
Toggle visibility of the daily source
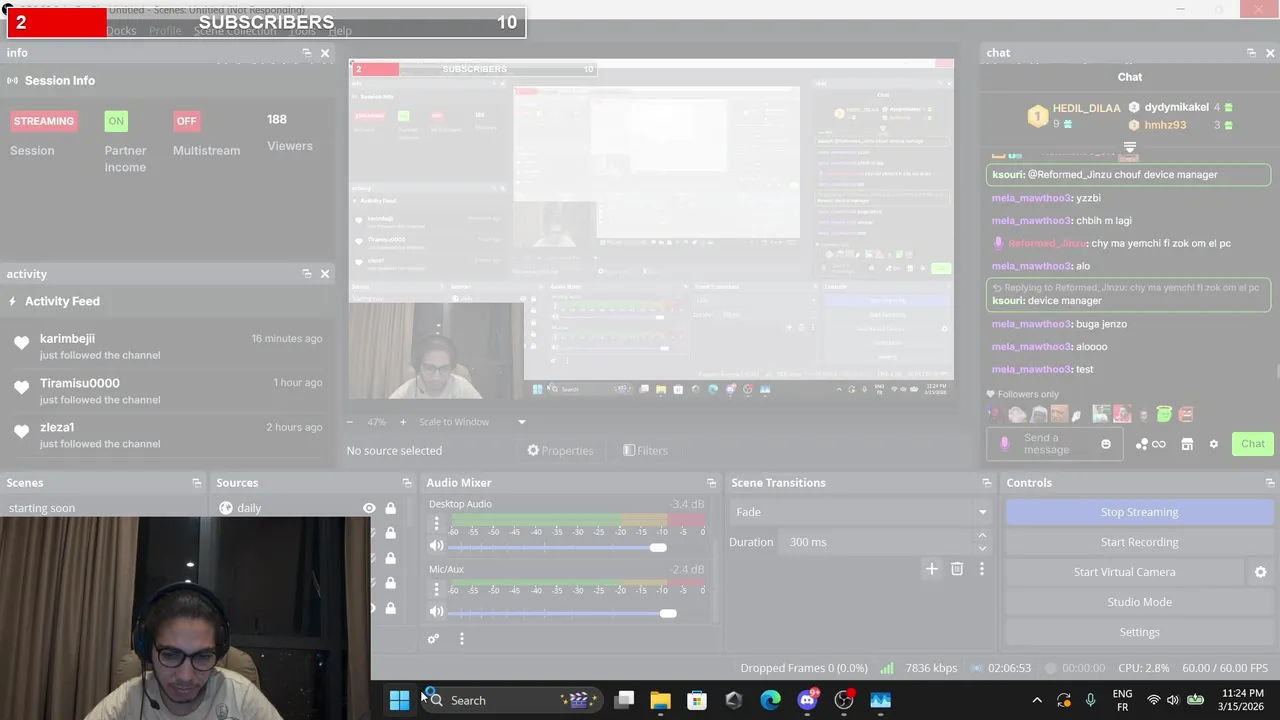369,508
